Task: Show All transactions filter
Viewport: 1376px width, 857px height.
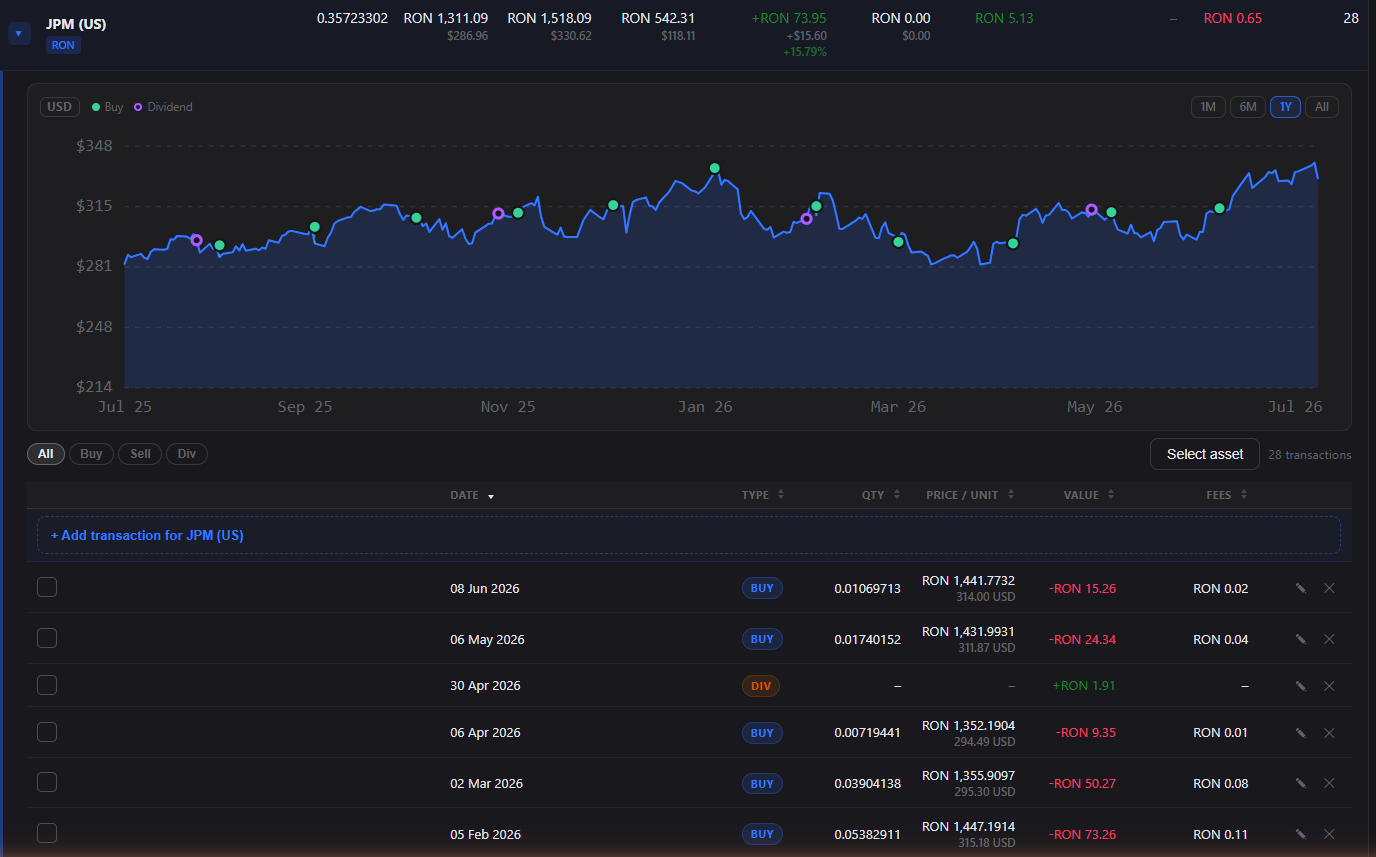Action: pos(46,454)
